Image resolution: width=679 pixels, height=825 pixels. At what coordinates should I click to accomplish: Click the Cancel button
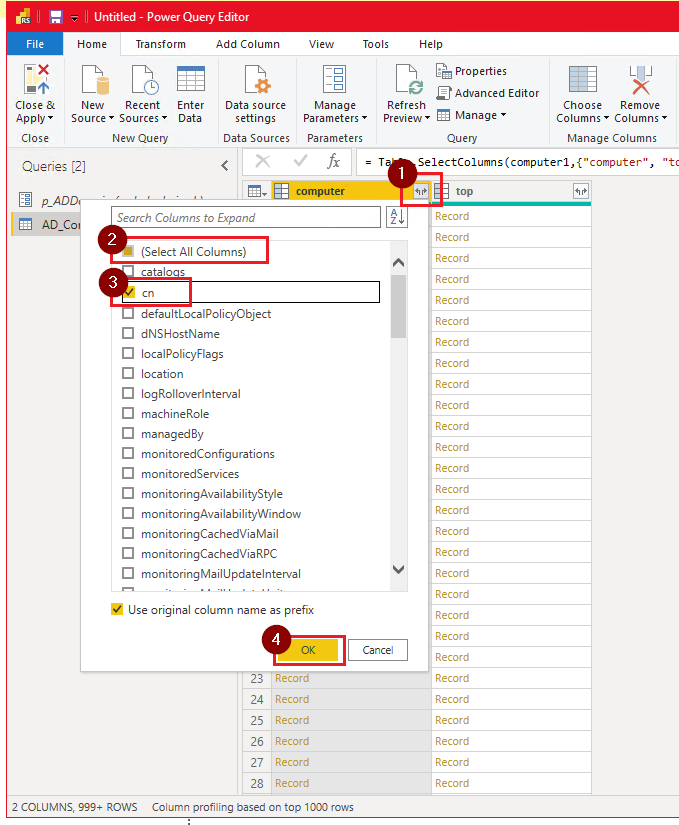click(x=378, y=650)
